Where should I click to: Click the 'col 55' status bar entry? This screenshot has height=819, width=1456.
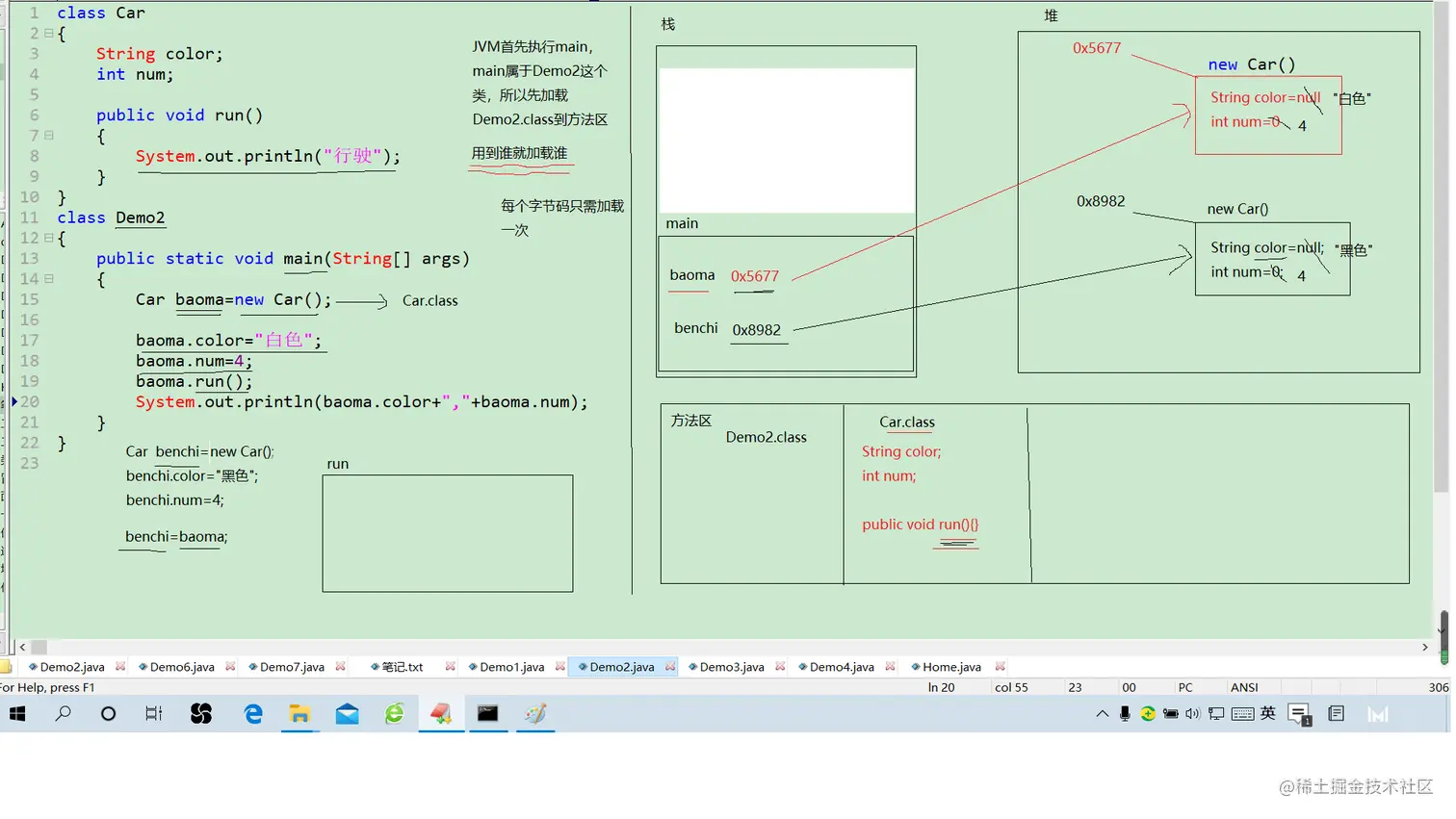click(1011, 688)
